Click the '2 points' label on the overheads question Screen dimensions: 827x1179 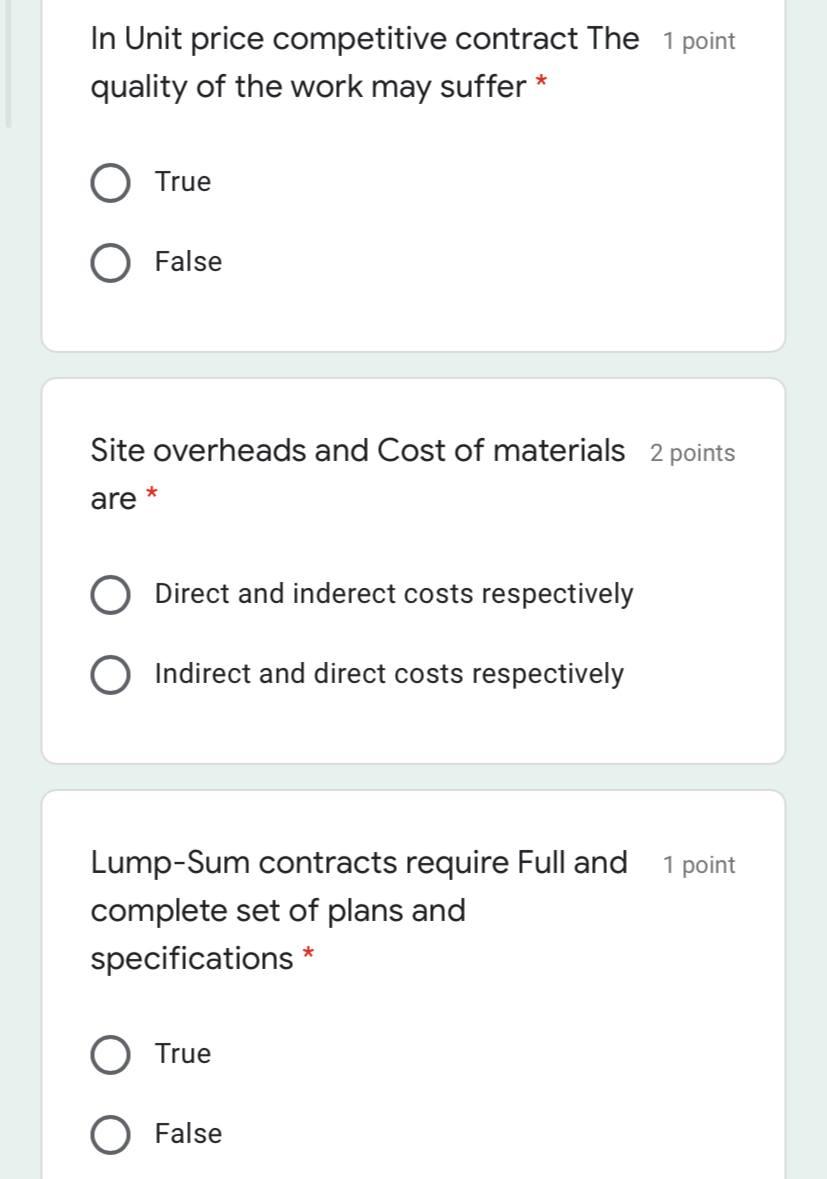click(x=691, y=452)
